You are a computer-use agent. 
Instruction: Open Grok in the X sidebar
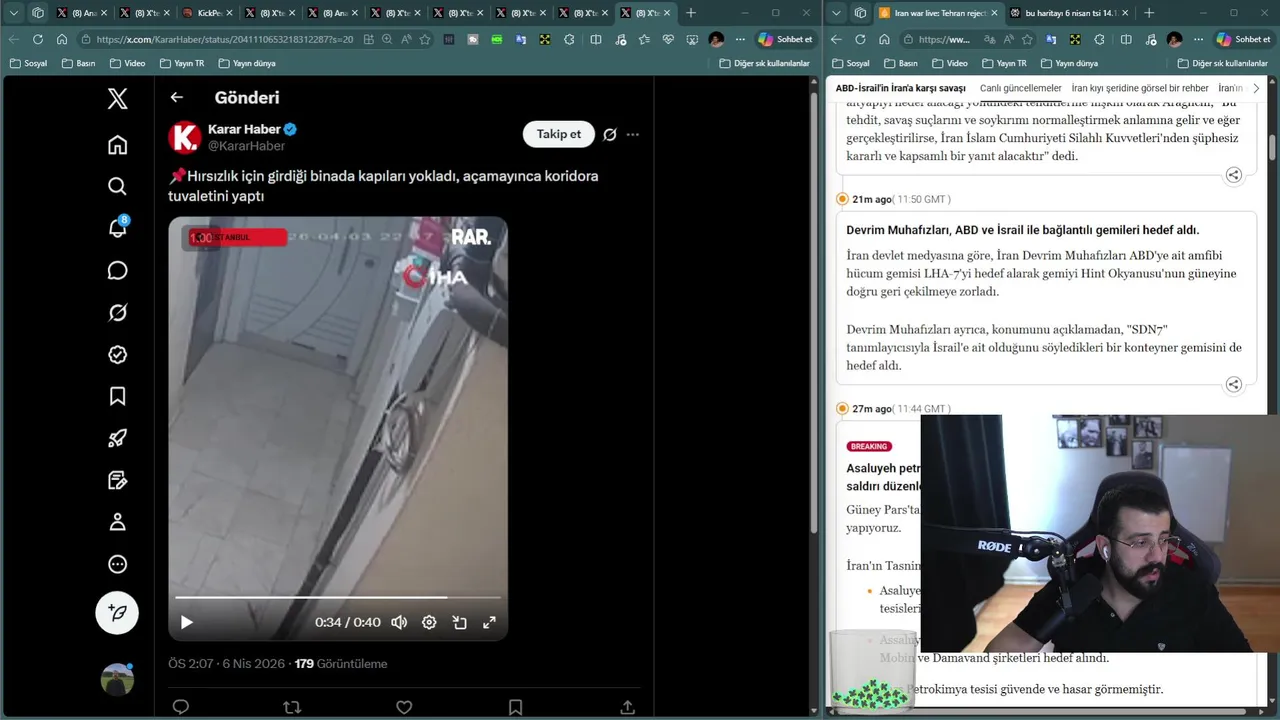coord(117,313)
